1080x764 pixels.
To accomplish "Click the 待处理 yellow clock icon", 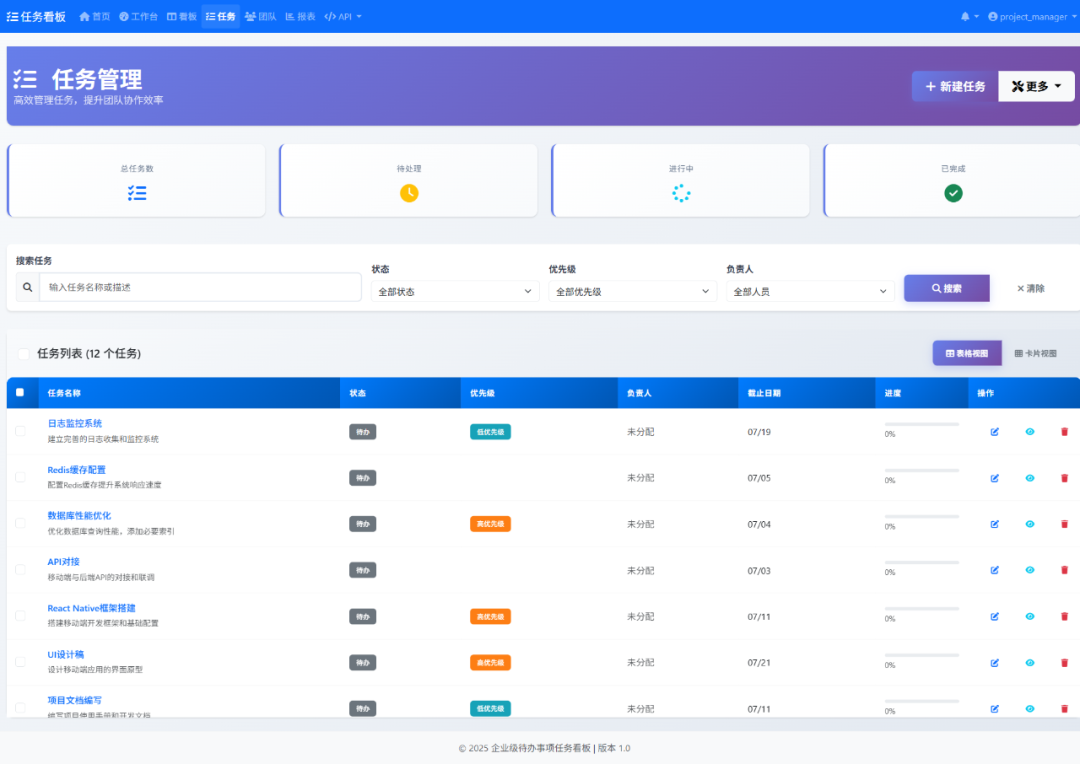I will click(x=409, y=194).
